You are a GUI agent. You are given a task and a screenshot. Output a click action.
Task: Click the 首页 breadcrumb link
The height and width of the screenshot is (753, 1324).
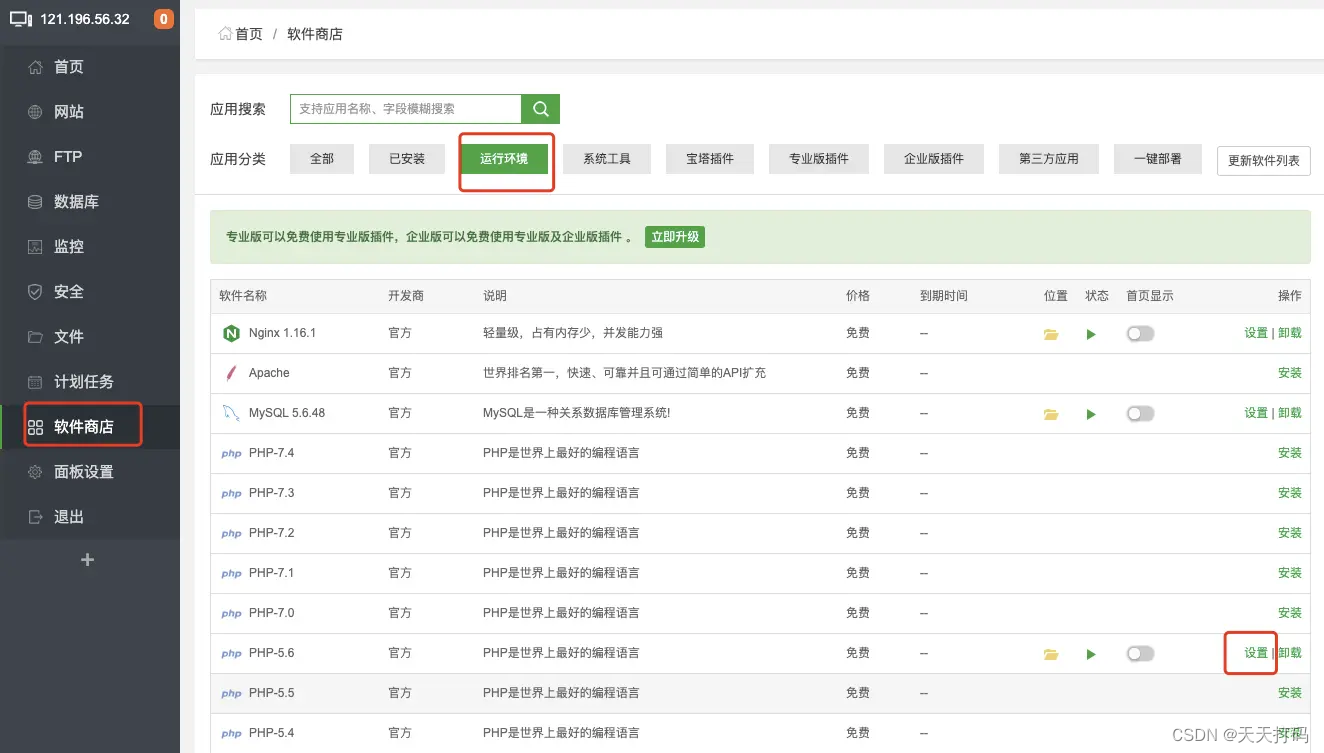click(x=249, y=34)
